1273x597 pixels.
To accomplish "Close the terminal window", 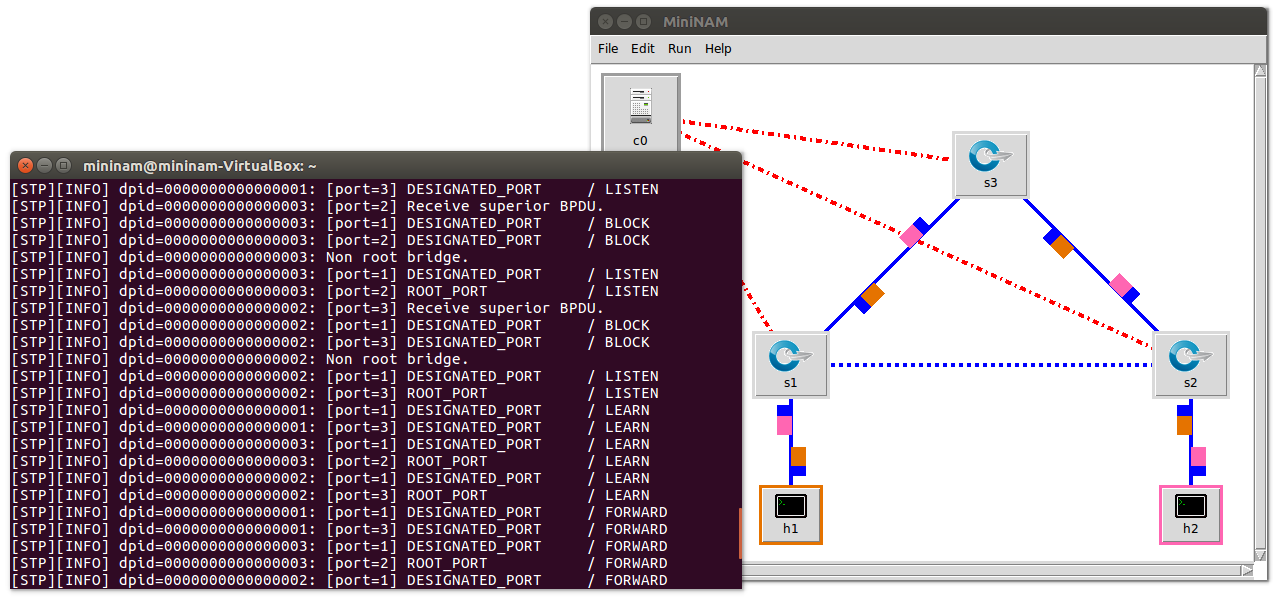I will click(x=25, y=166).
